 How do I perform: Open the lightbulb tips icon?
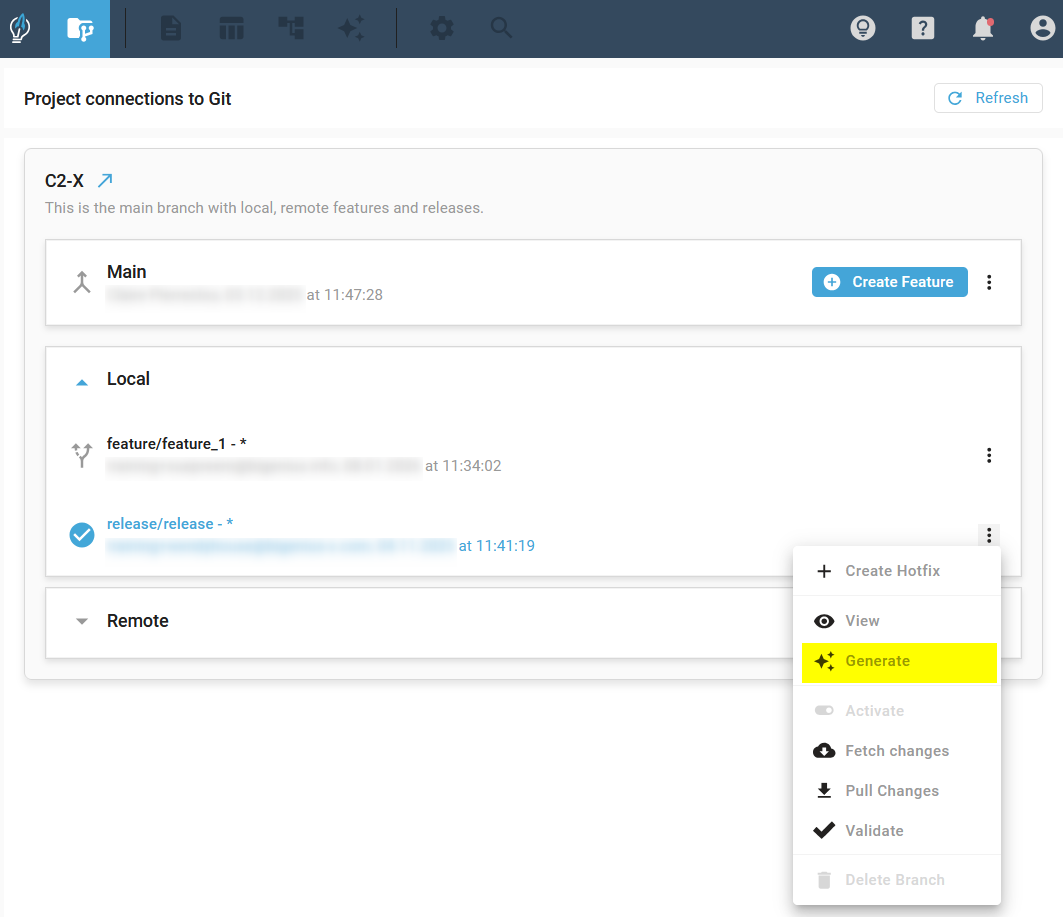click(862, 29)
